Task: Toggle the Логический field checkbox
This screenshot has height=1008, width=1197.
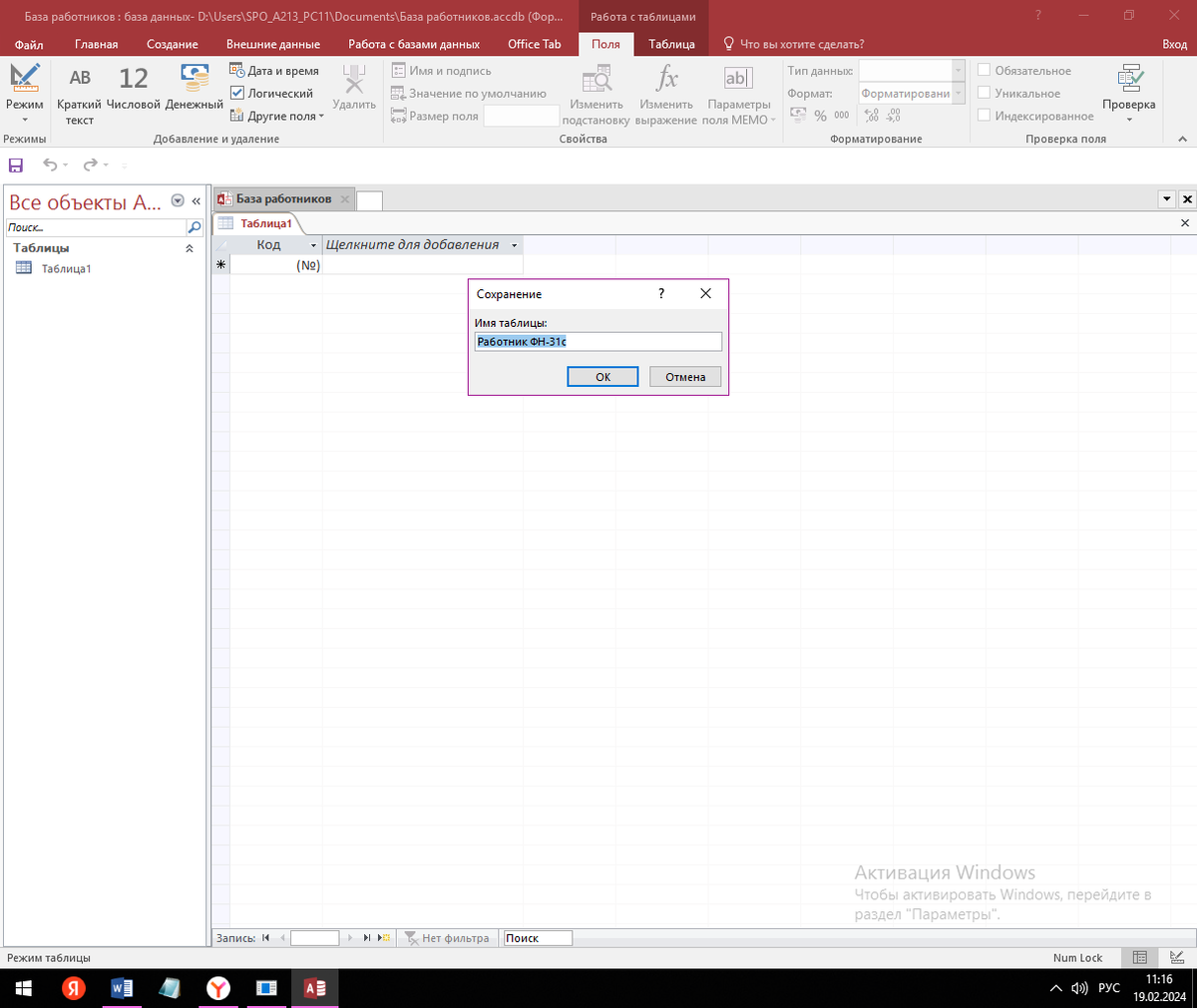Action: coord(237,93)
